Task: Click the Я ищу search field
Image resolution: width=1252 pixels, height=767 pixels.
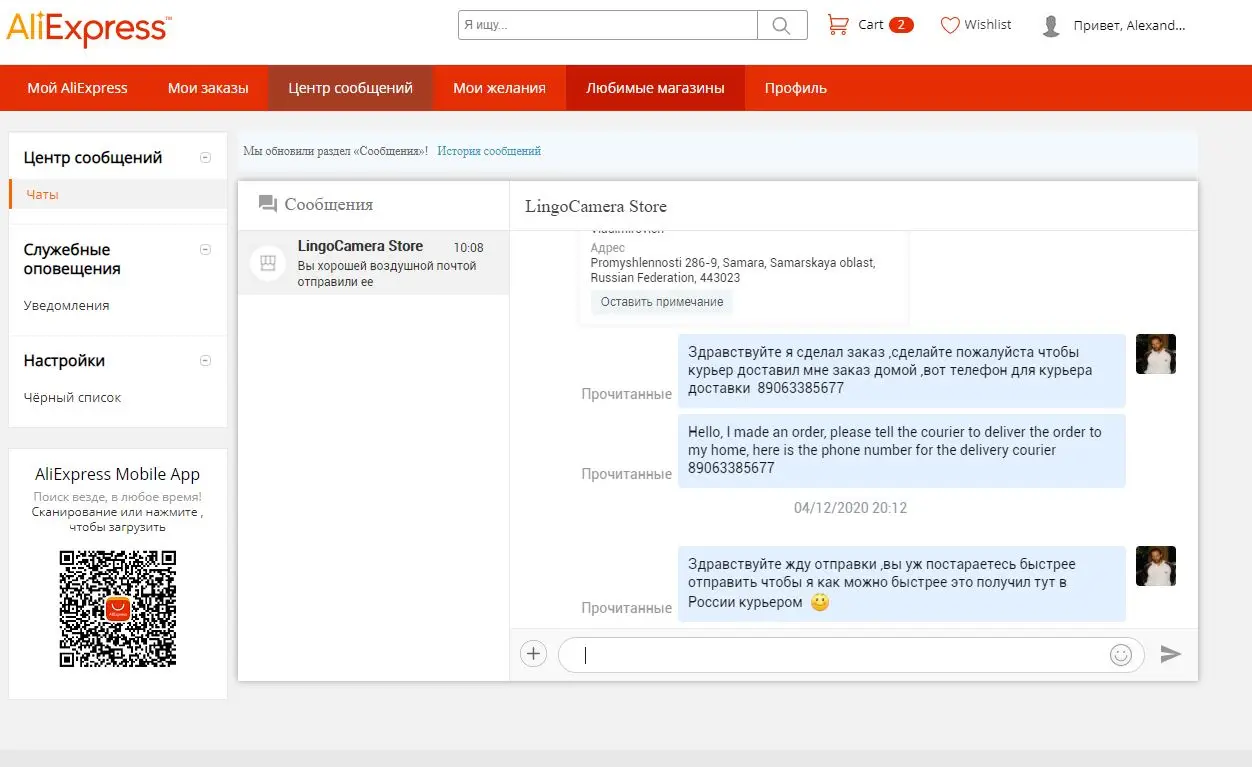Action: click(x=608, y=25)
